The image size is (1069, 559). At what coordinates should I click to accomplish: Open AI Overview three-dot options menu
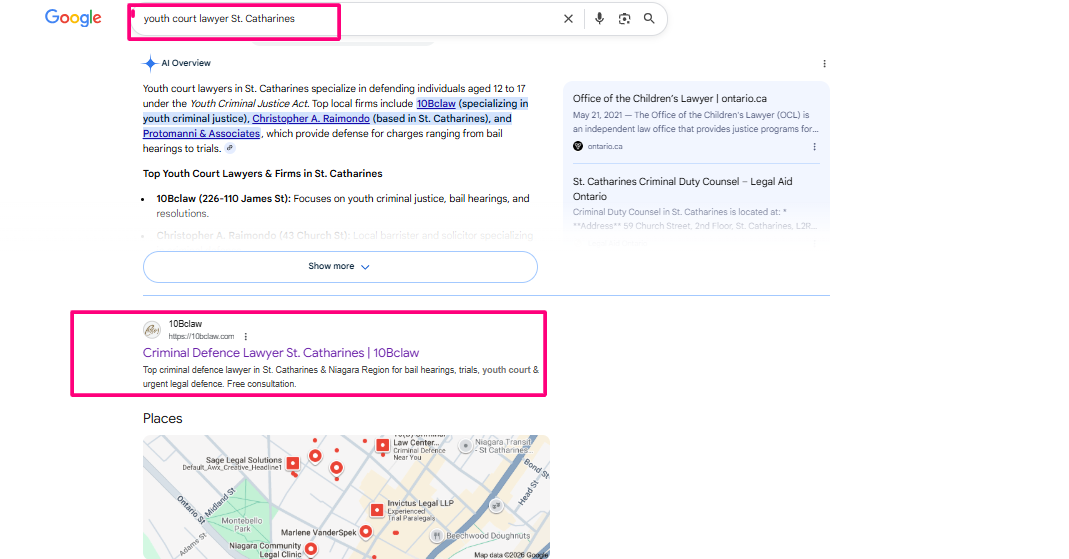click(x=824, y=63)
